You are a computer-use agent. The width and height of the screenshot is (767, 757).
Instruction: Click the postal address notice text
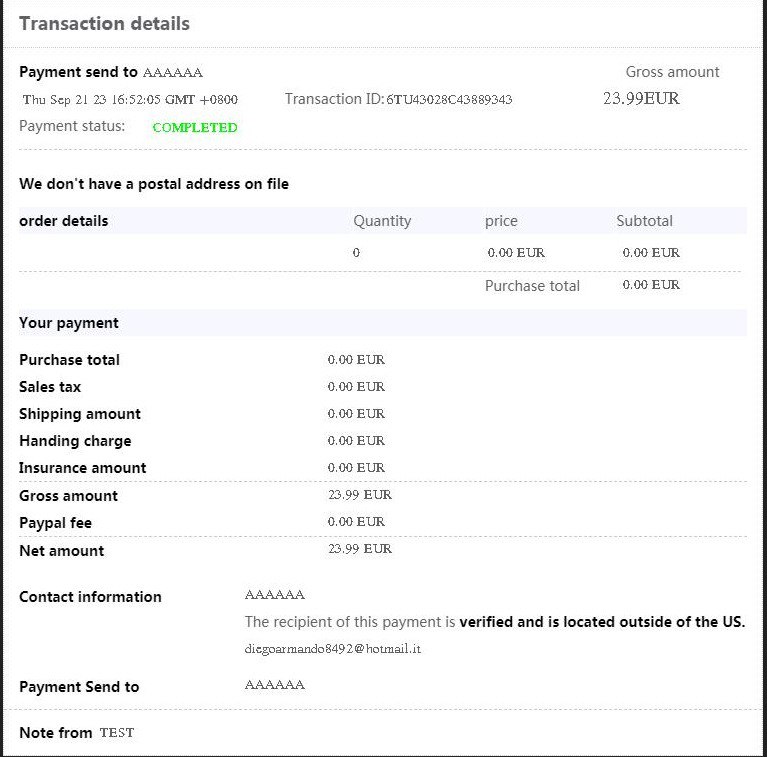tap(154, 184)
